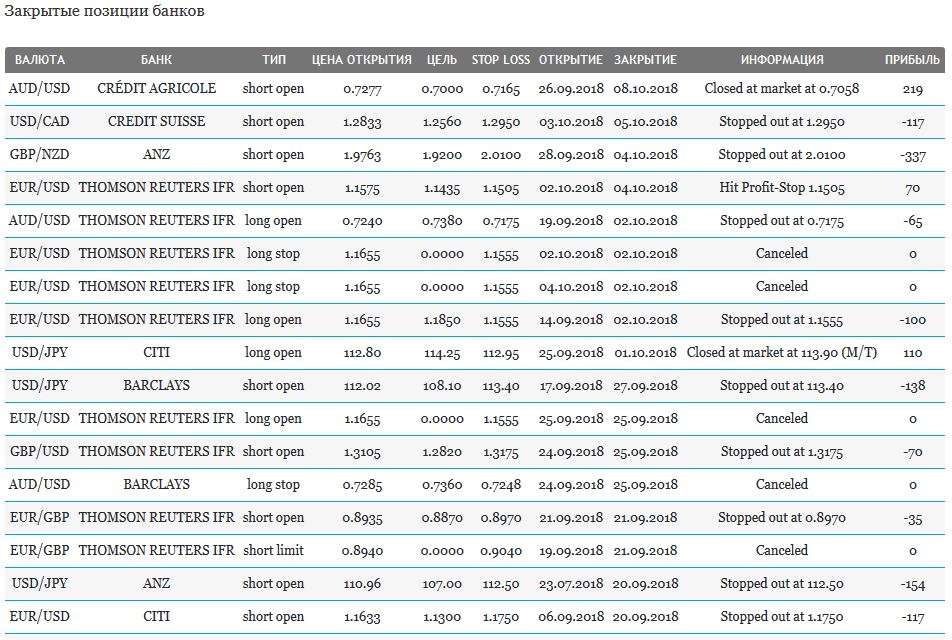Click the ЗАКРЫТИЕ column header
Viewport: 952px width, 640px height.
click(x=645, y=60)
